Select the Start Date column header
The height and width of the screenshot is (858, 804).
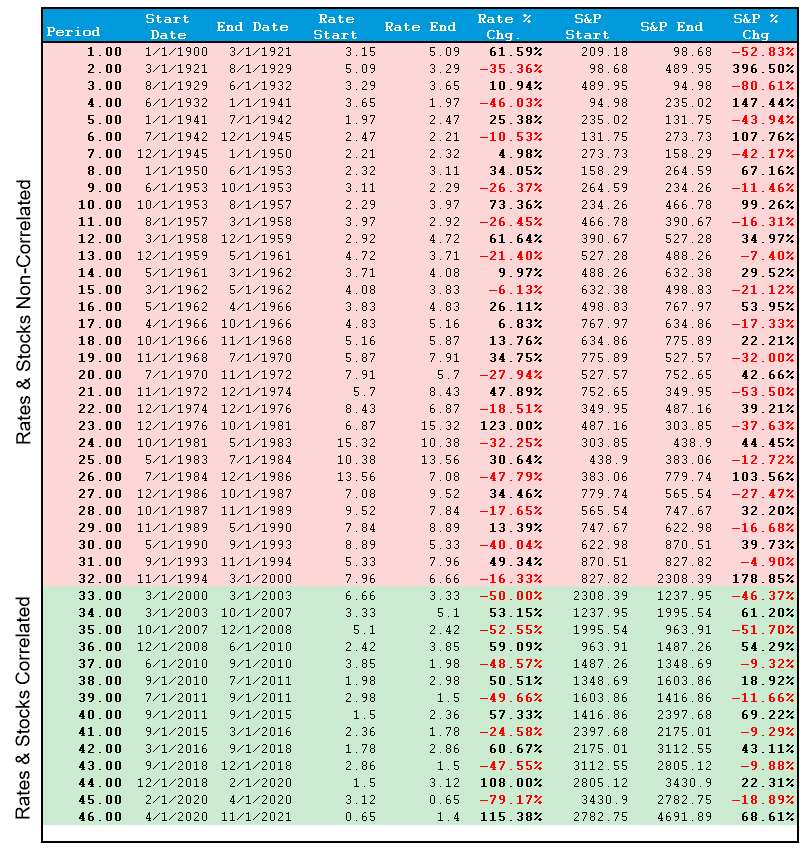point(167,26)
